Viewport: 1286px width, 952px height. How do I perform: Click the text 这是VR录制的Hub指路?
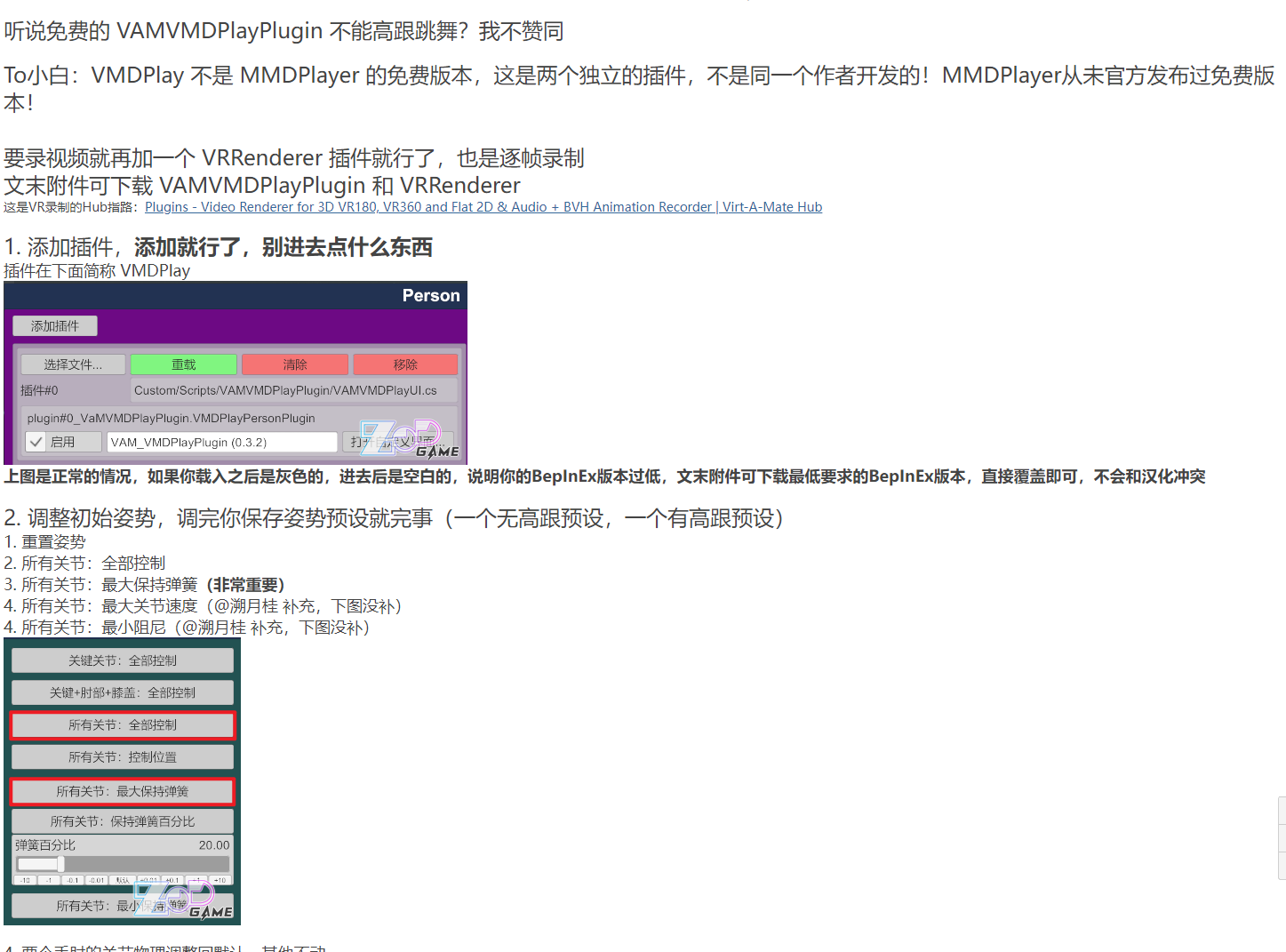coord(71,207)
